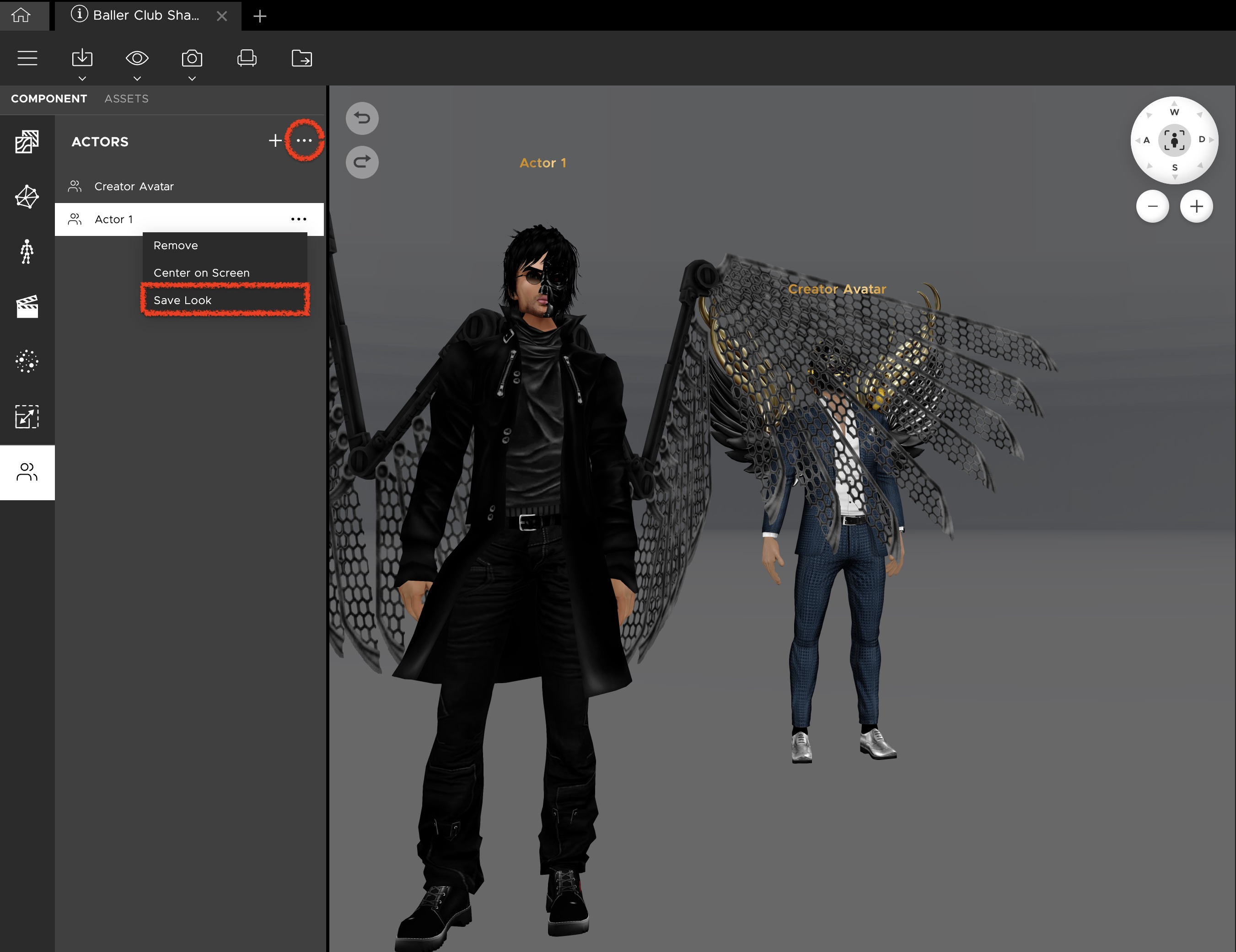This screenshot has height=952, width=1236.
Task: Expand the camera options chevron
Action: (192, 79)
